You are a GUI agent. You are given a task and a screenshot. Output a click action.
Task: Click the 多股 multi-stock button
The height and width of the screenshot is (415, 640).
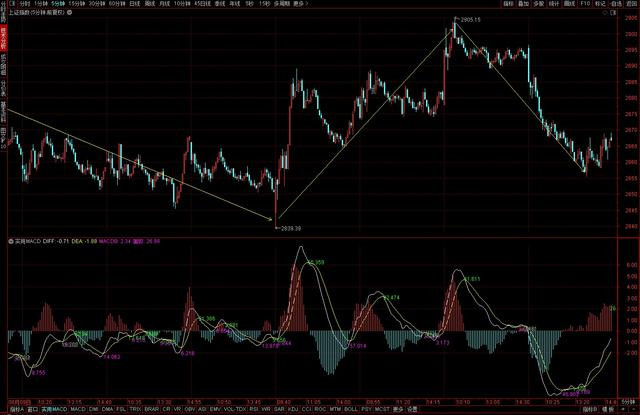(x=538, y=4)
